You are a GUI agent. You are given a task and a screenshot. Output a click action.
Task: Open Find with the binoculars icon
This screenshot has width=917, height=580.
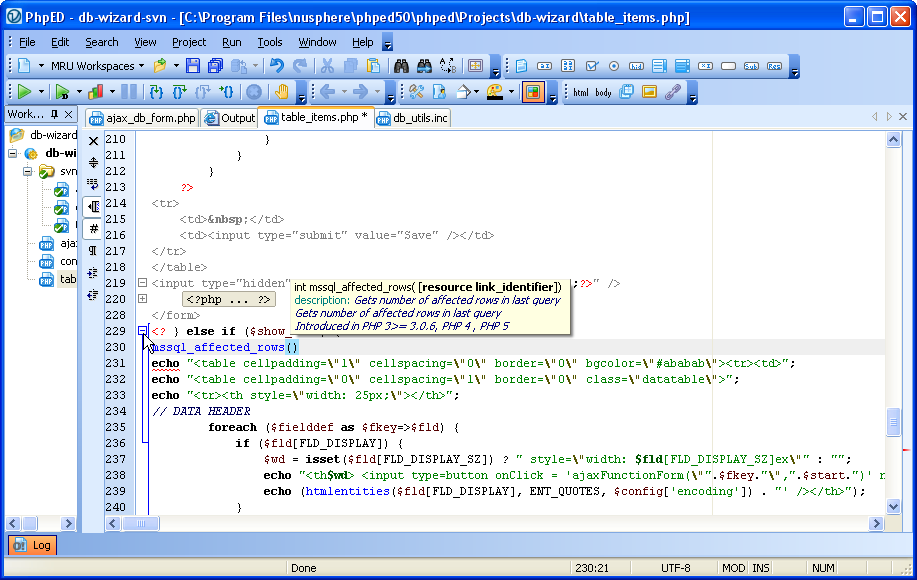pos(401,66)
